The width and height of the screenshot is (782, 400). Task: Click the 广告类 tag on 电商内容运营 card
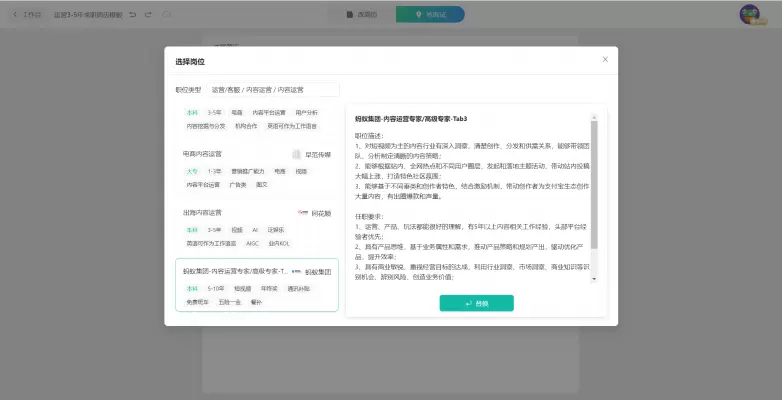point(238,185)
